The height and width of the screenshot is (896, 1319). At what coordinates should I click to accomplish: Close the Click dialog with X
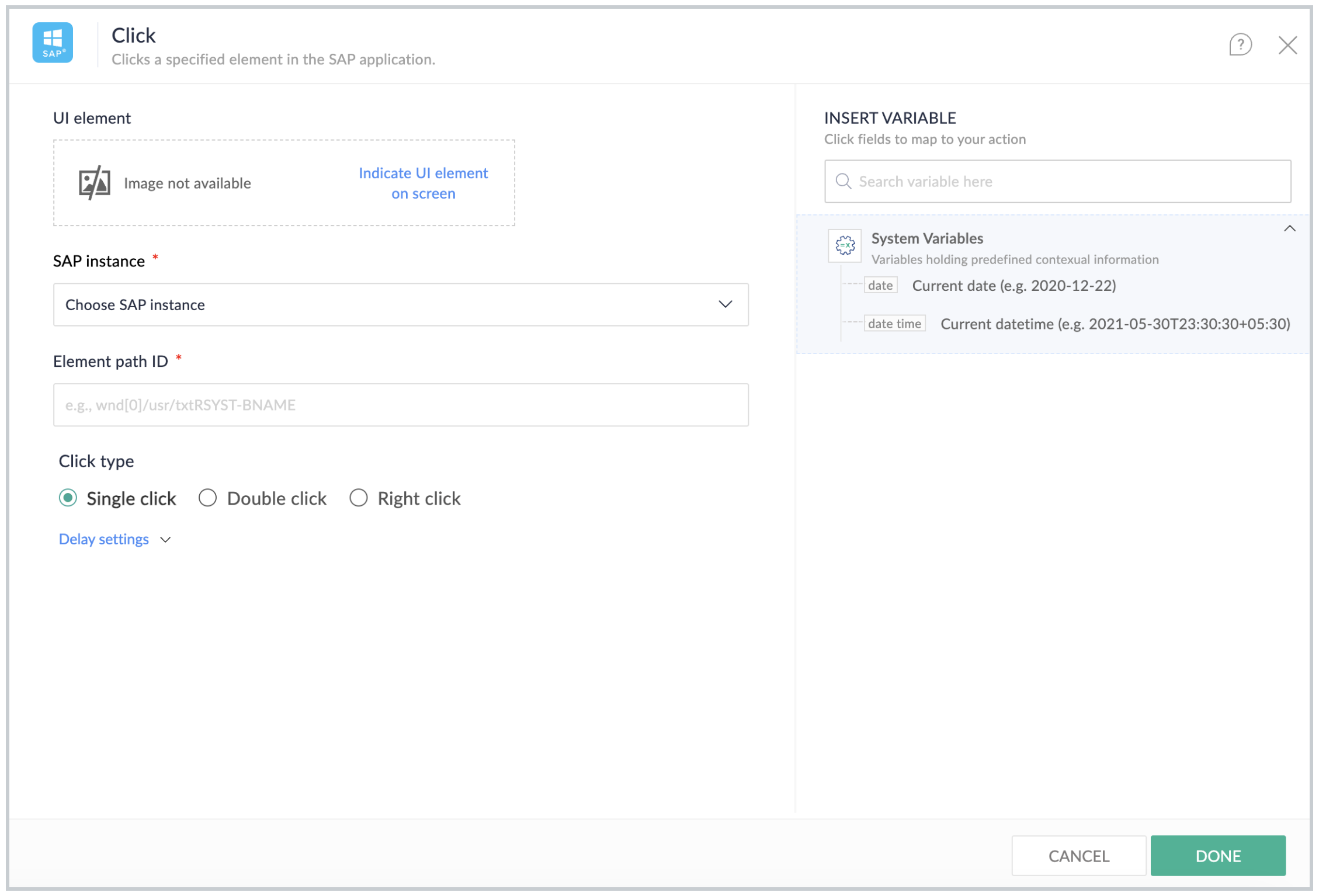tap(1287, 45)
